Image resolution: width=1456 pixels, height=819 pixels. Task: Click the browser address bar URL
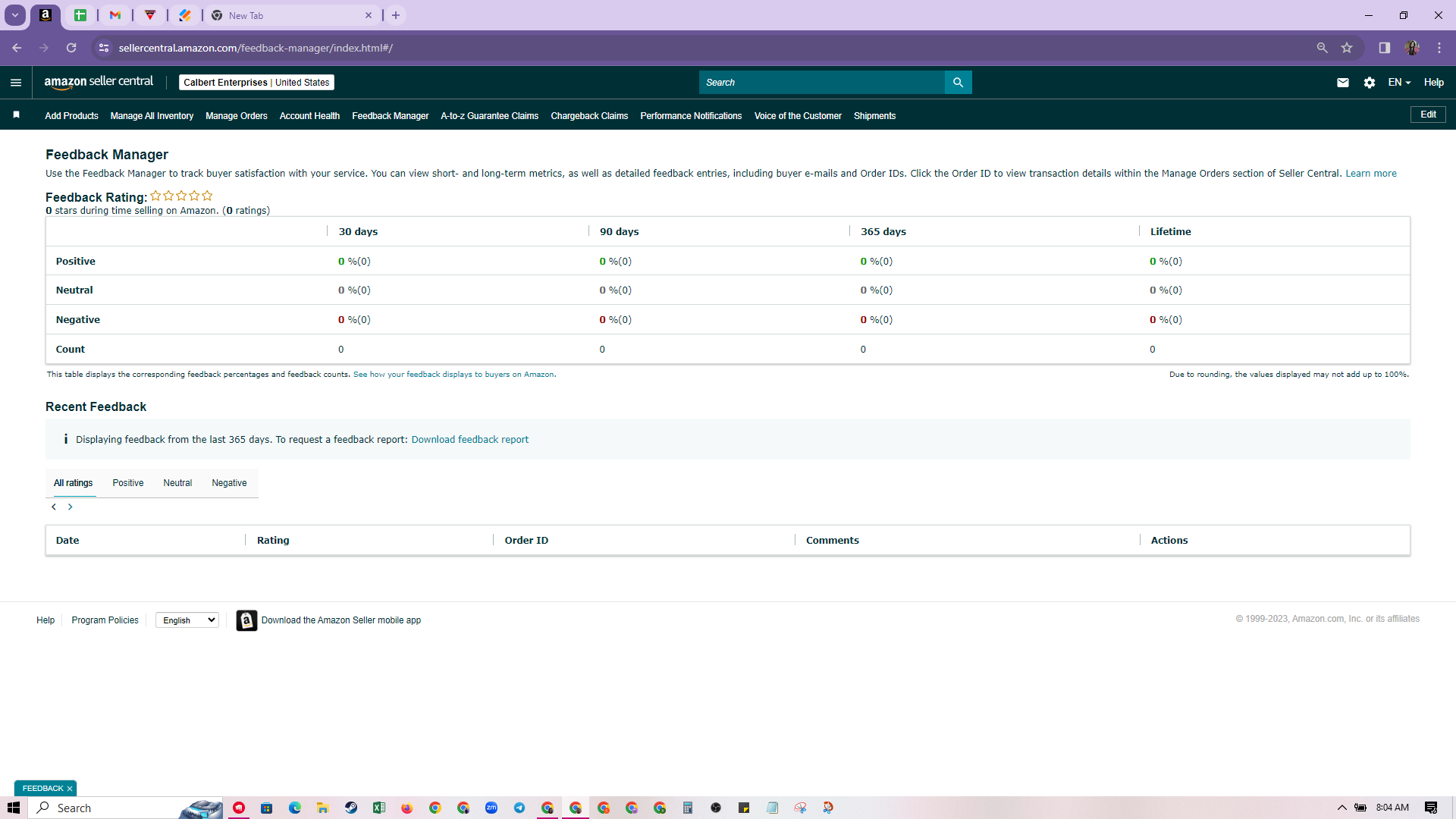click(x=256, y=48)
